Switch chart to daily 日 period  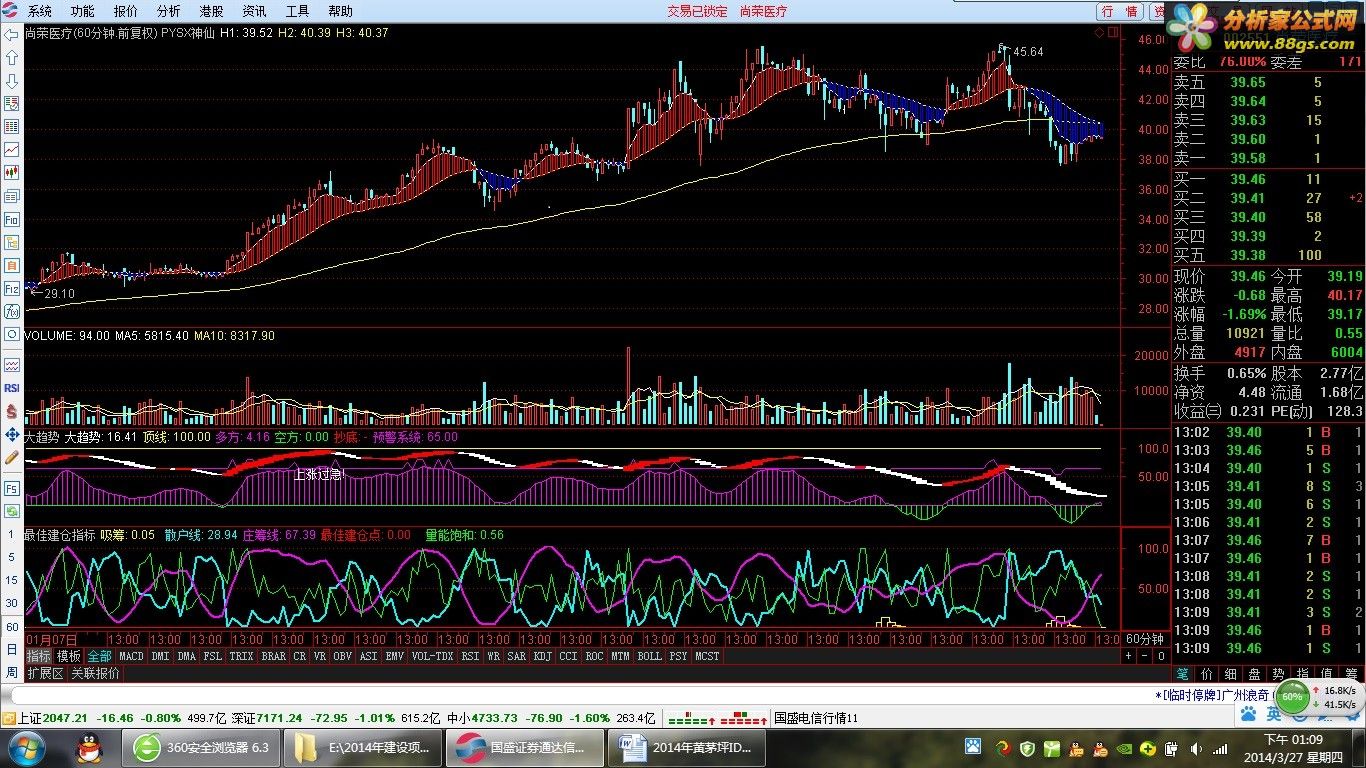coord(12,650)
